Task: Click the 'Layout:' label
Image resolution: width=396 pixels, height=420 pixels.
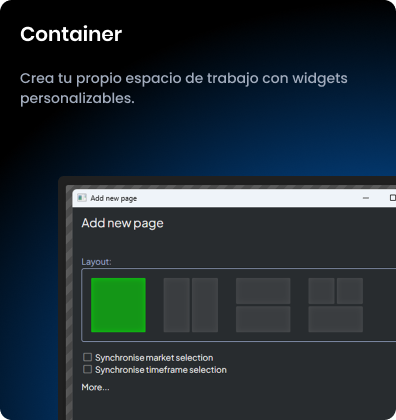Action: (96, 262)
